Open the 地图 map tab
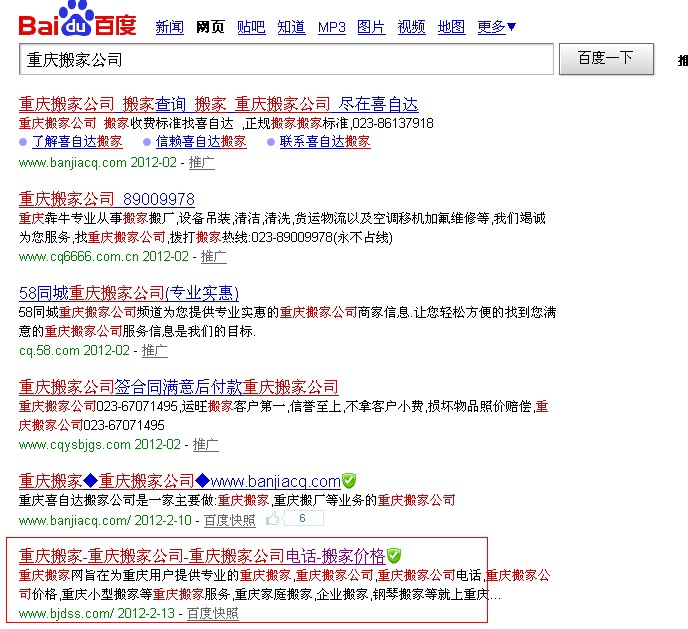688x629 pixels. click(x=451, y=27)
